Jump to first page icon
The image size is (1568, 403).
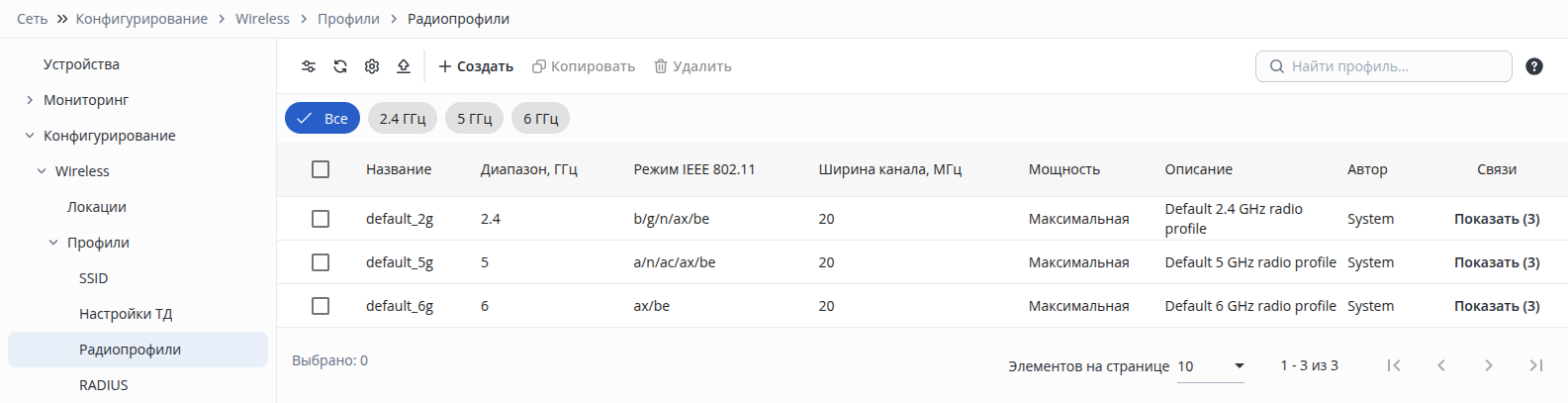tap(1394, 365)
